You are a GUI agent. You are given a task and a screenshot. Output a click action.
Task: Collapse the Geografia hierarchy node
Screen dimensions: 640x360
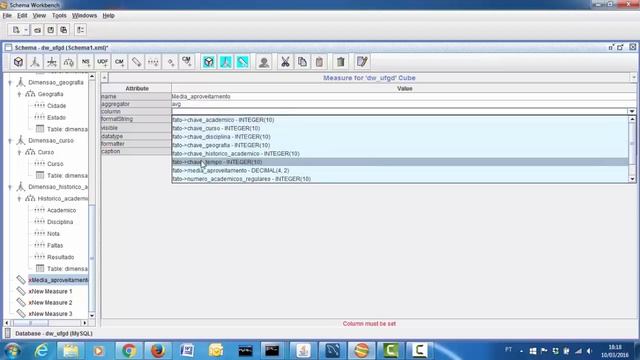coord(19,94)
